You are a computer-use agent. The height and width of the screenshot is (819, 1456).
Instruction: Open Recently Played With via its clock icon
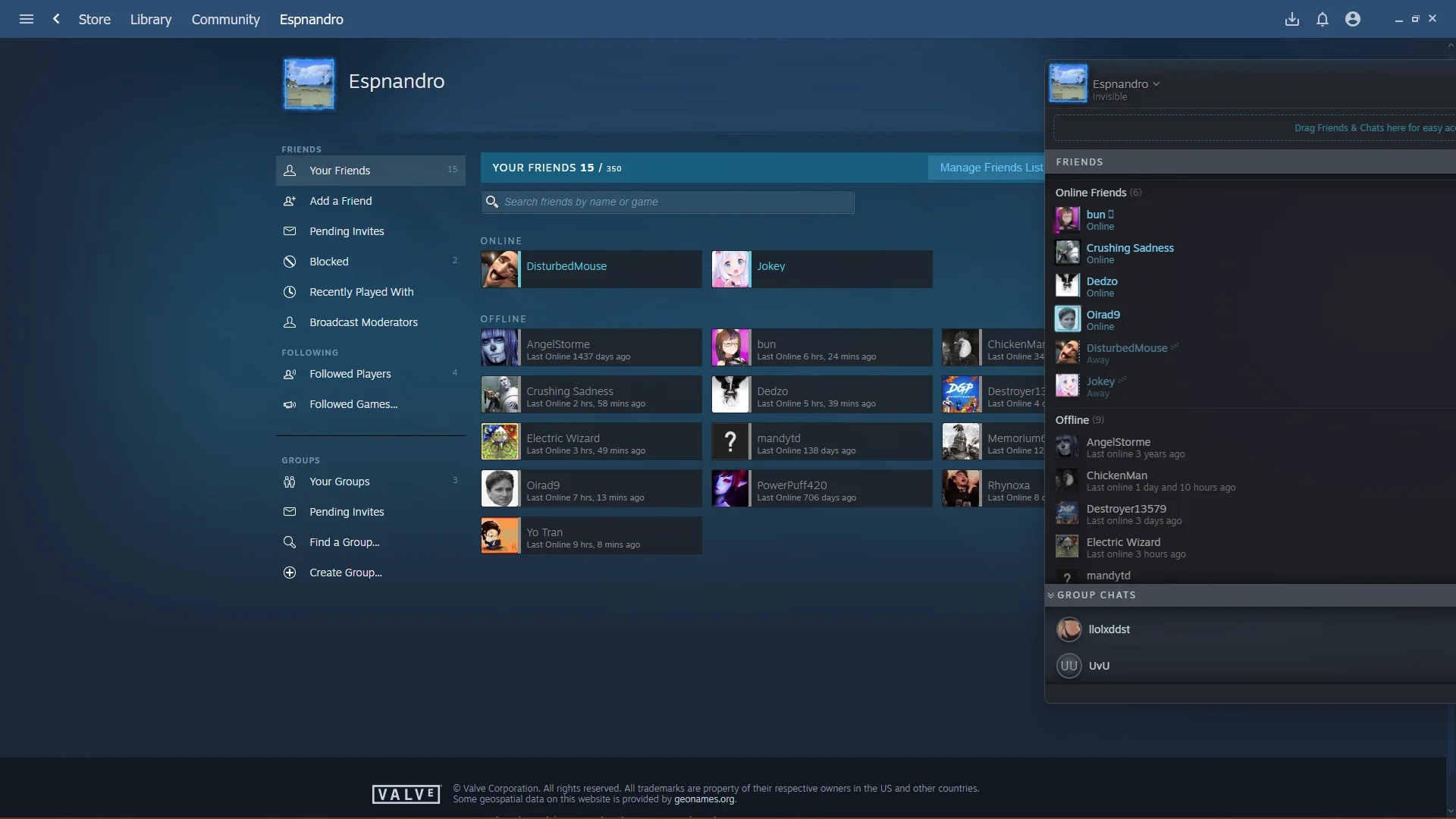click(x=290, y=292)
